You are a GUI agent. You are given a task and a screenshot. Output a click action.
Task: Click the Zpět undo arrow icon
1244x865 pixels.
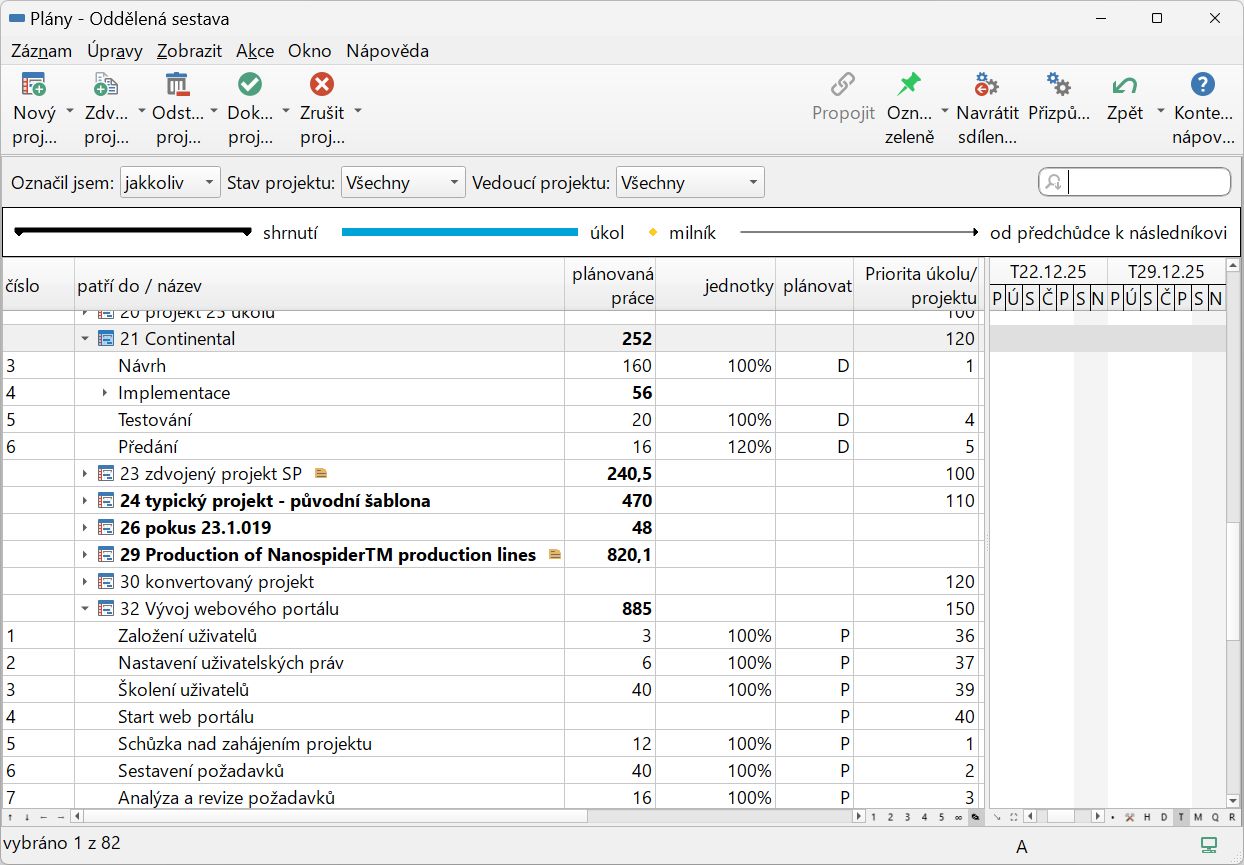[1125, 85]
